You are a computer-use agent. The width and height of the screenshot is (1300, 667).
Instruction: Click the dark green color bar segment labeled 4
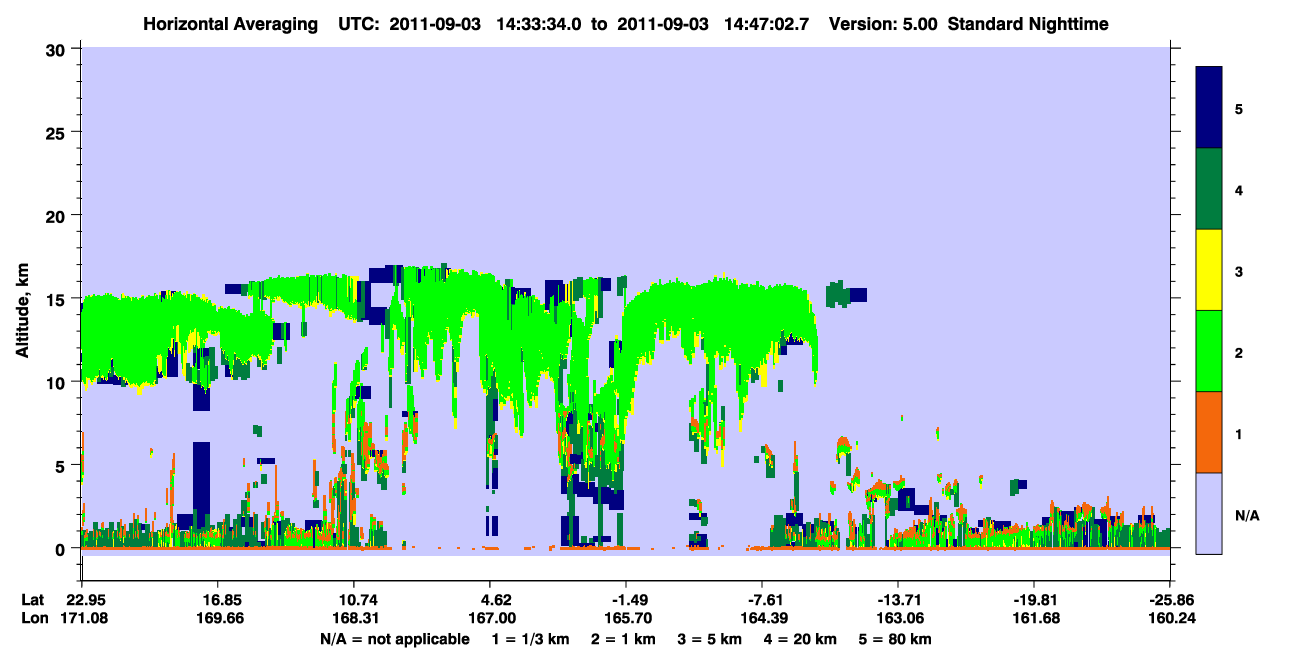click(x=1209, y=189)
